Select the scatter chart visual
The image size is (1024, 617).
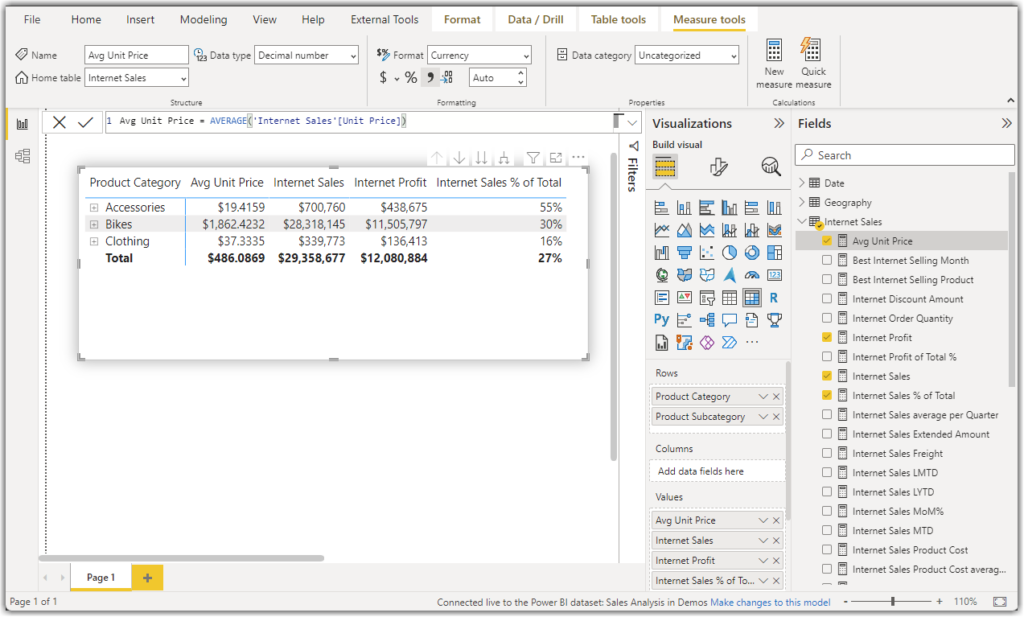tap(707, 253)
